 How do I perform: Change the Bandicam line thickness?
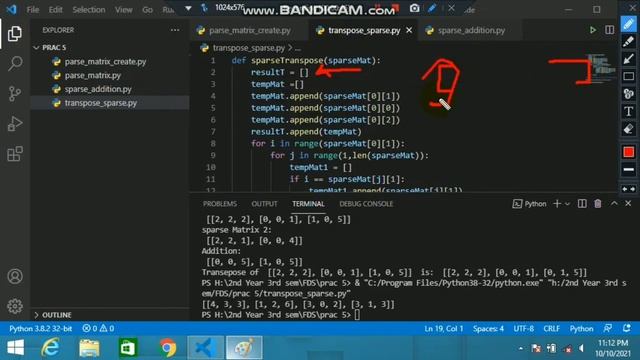coord(629,169)
